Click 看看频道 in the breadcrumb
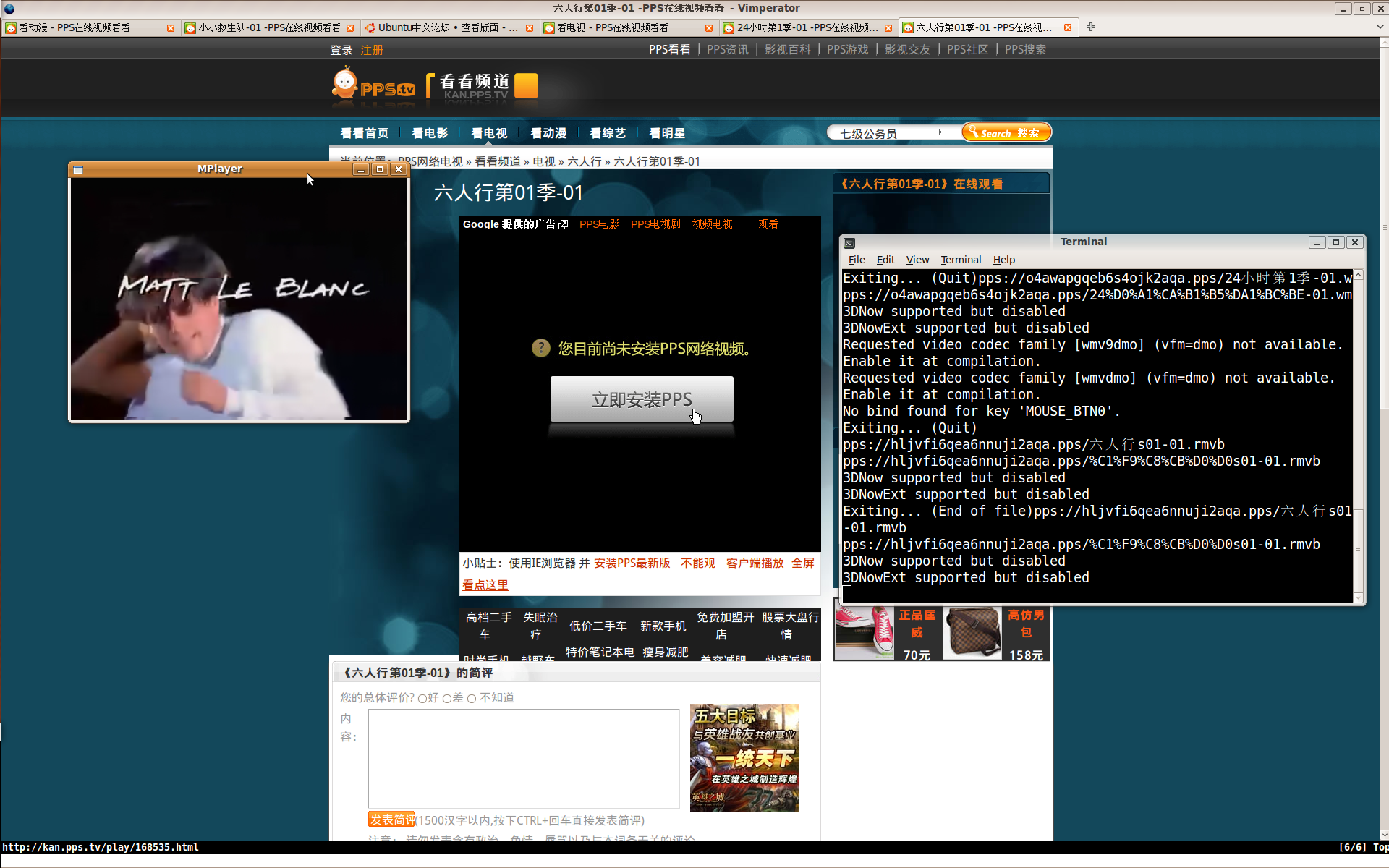Screen dimensions: 1389x868 pos(498,161)
